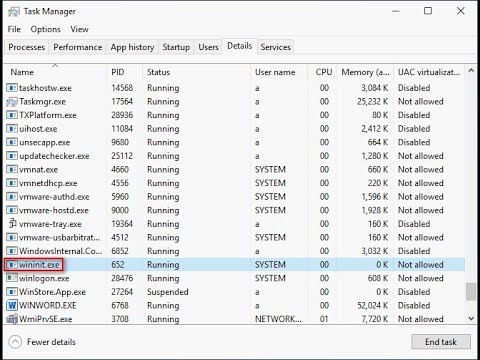Click the taskhostw.exe process icon
The image size is (480, 360).
point(12,88)
